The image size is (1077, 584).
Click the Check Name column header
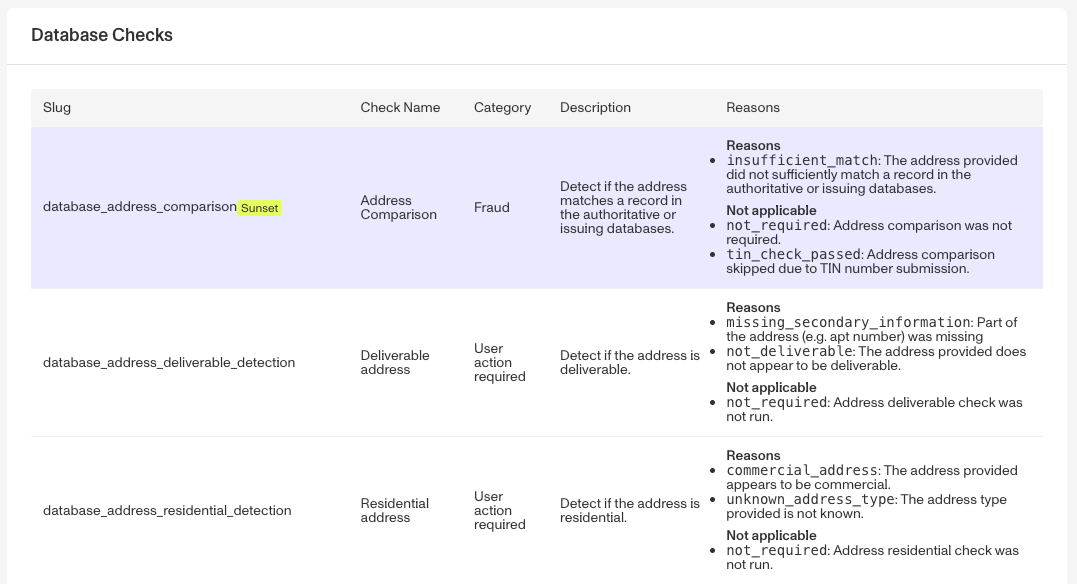pyautogui.click(x=400, y=108)
